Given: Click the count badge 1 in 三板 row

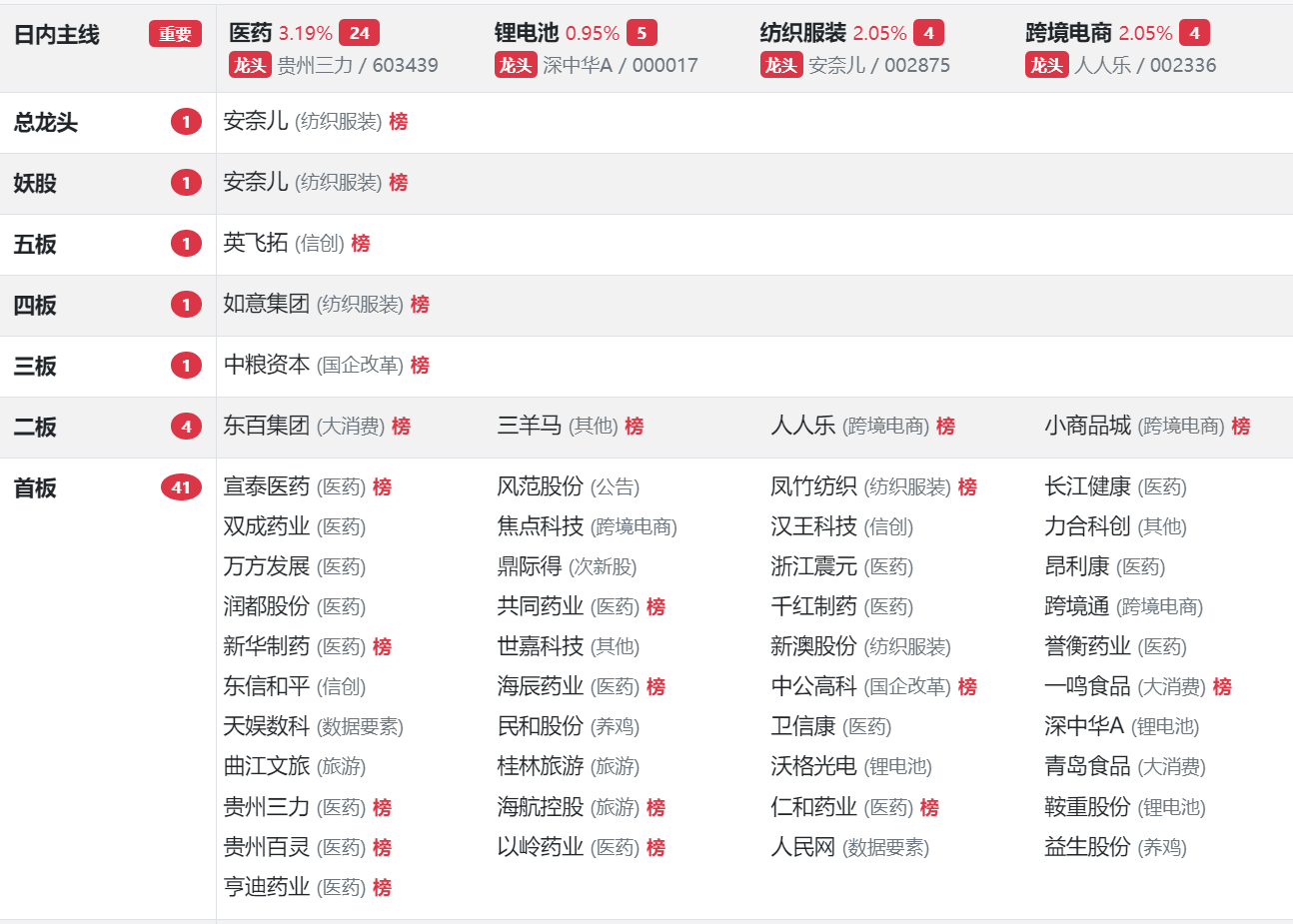Looking at the screenshot, I should (x=186, y=366).
